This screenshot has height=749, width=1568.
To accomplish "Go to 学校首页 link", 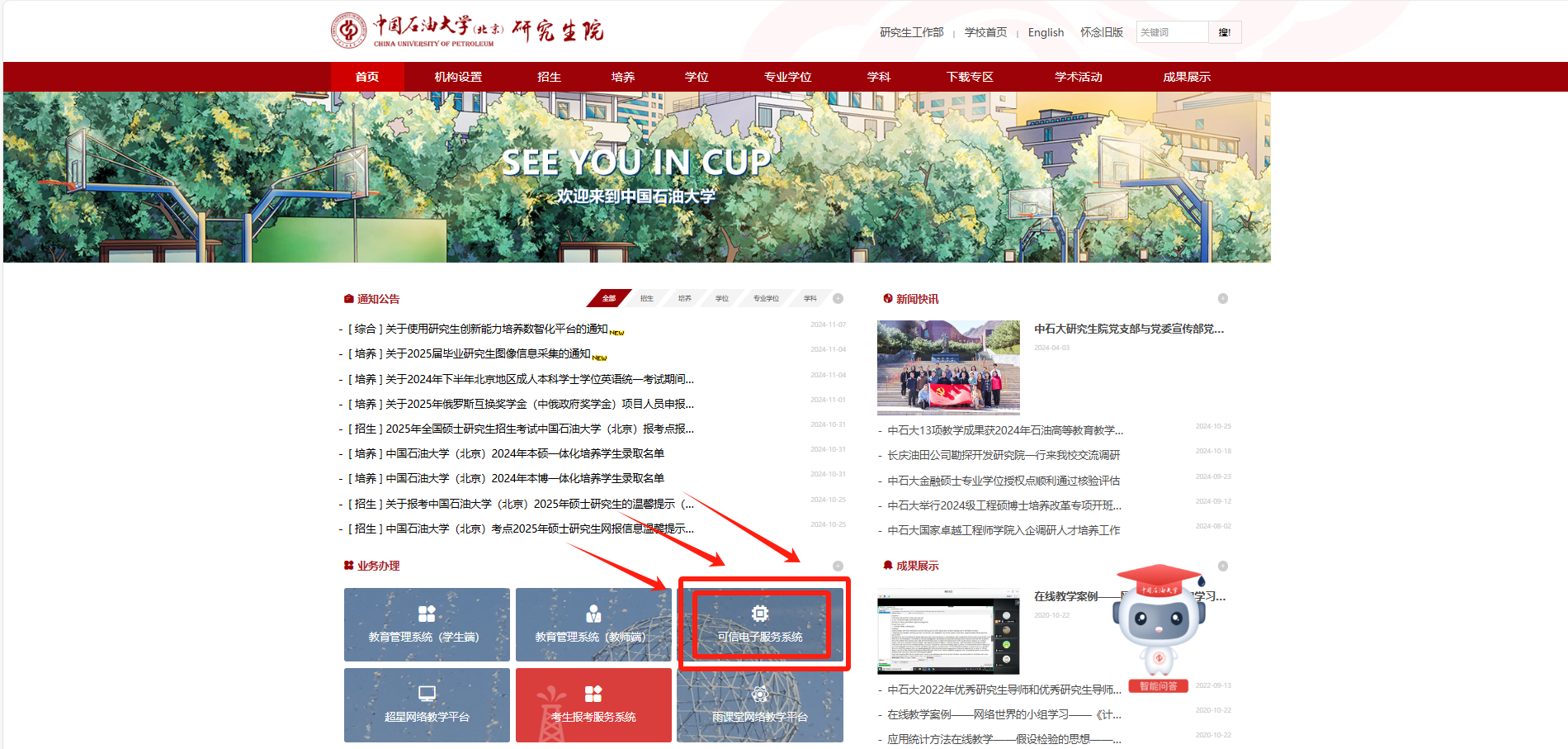I will (985, 32).
